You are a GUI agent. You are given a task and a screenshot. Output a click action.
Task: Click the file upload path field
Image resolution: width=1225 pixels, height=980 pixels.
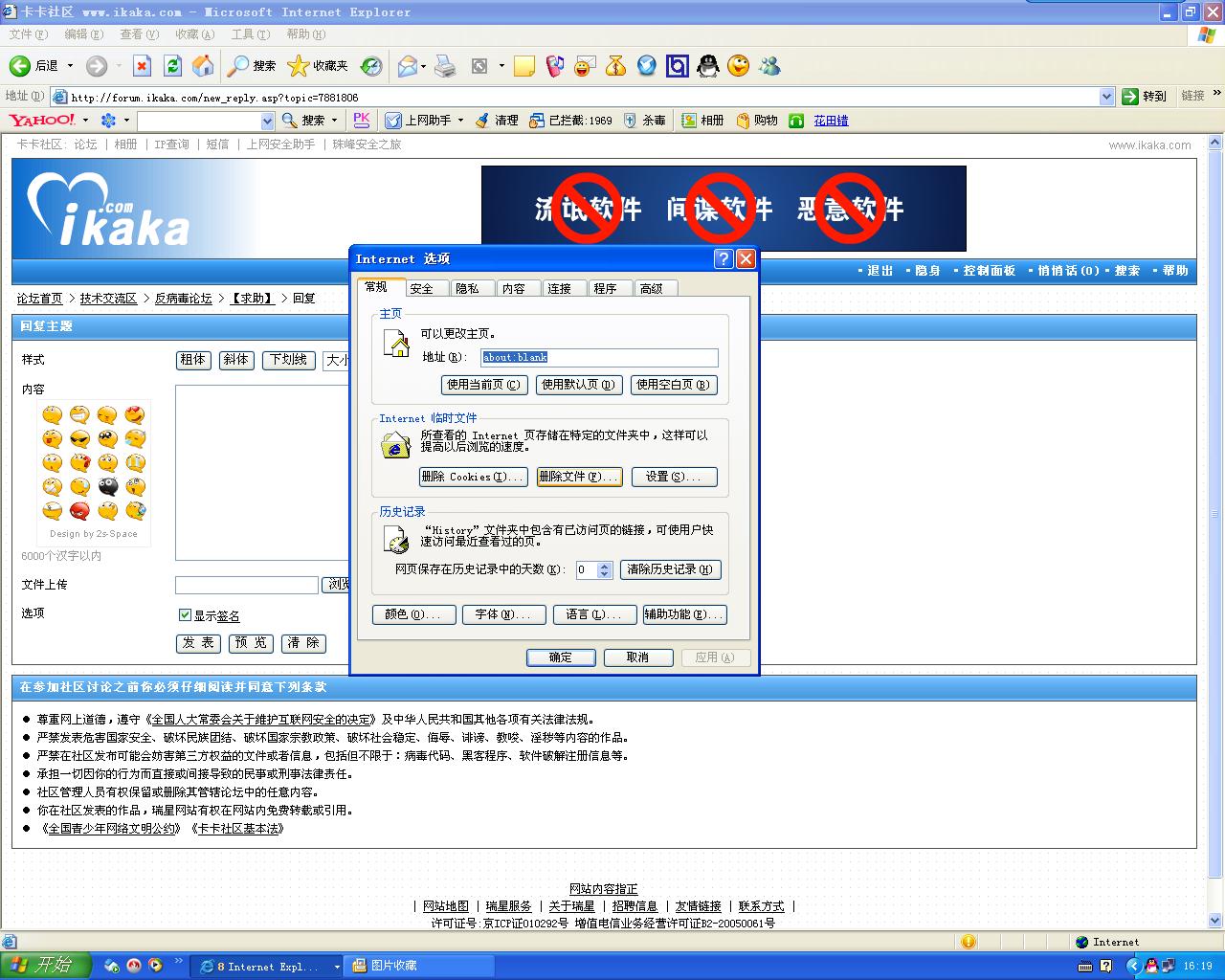pos(247,585)
